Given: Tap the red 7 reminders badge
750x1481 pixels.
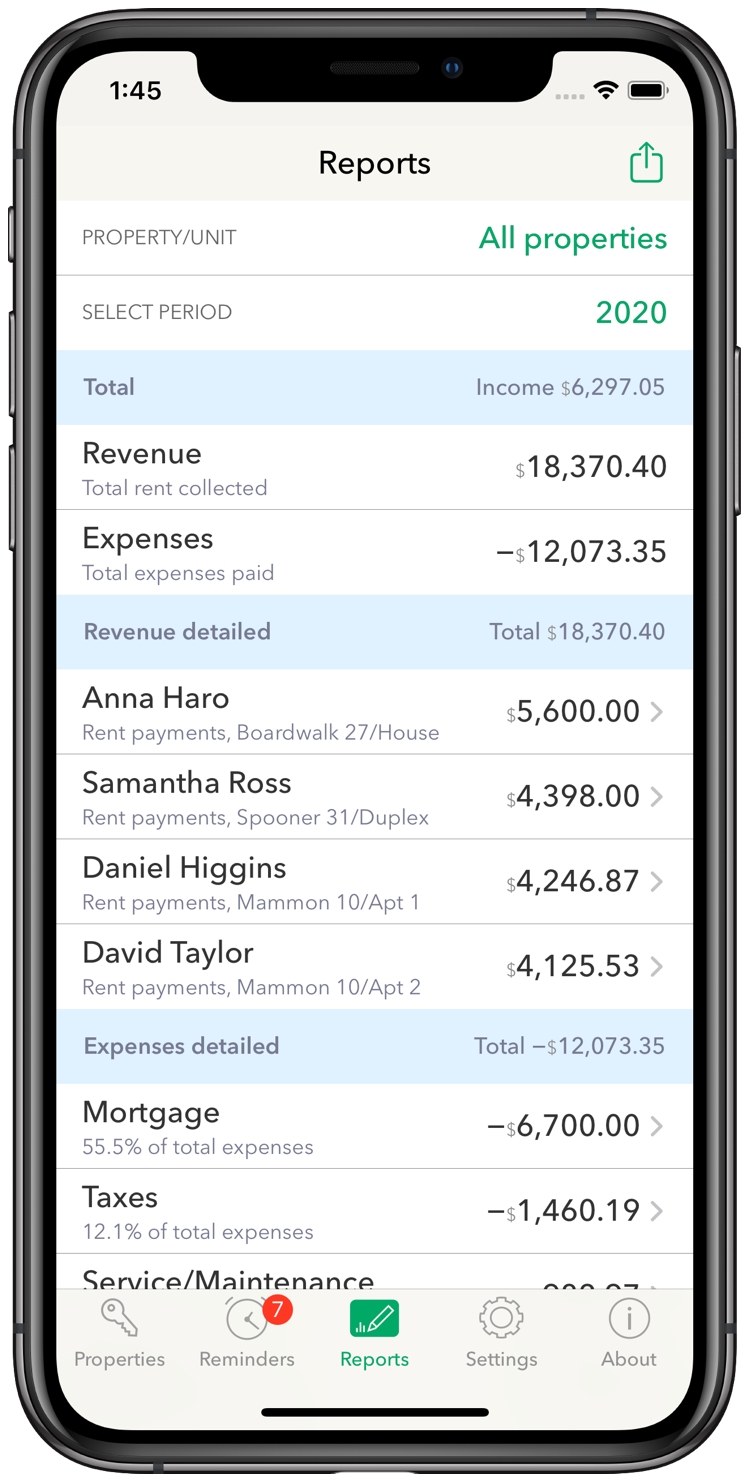Looking at the screenshot, I should tap(277, 1309).
